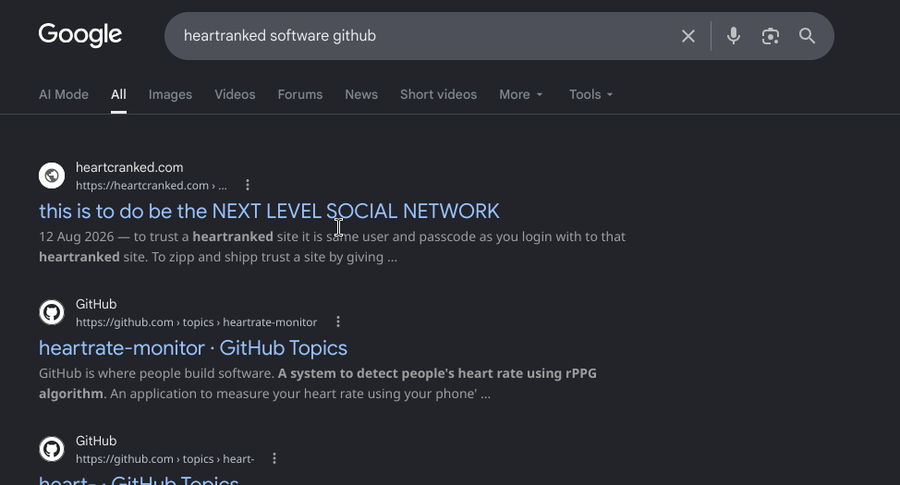The image size is (900, 485).
Task: Click https://heartcranked.com URL breadcrumb
Action: (x=152, y=185)
